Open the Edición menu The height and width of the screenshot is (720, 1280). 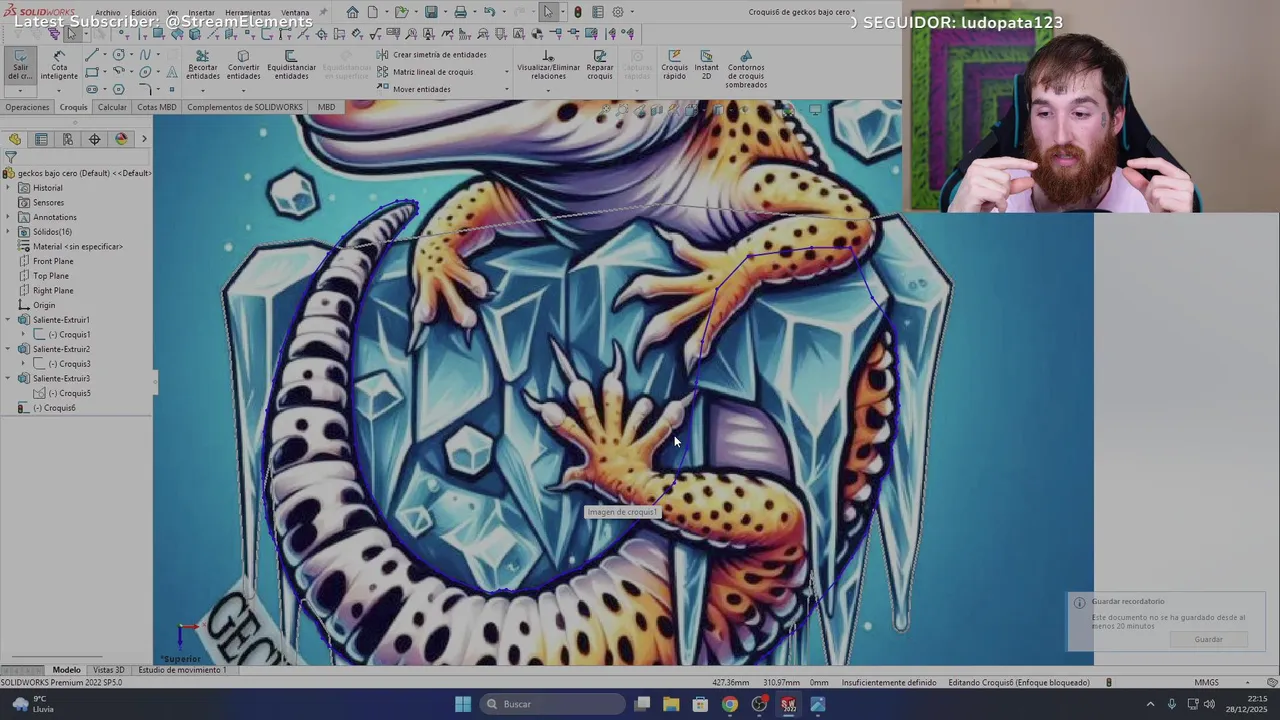click(144, 13)
